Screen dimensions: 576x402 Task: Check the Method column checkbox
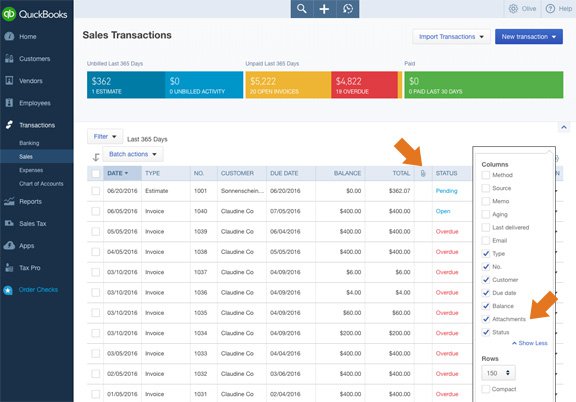coord(486,175)
